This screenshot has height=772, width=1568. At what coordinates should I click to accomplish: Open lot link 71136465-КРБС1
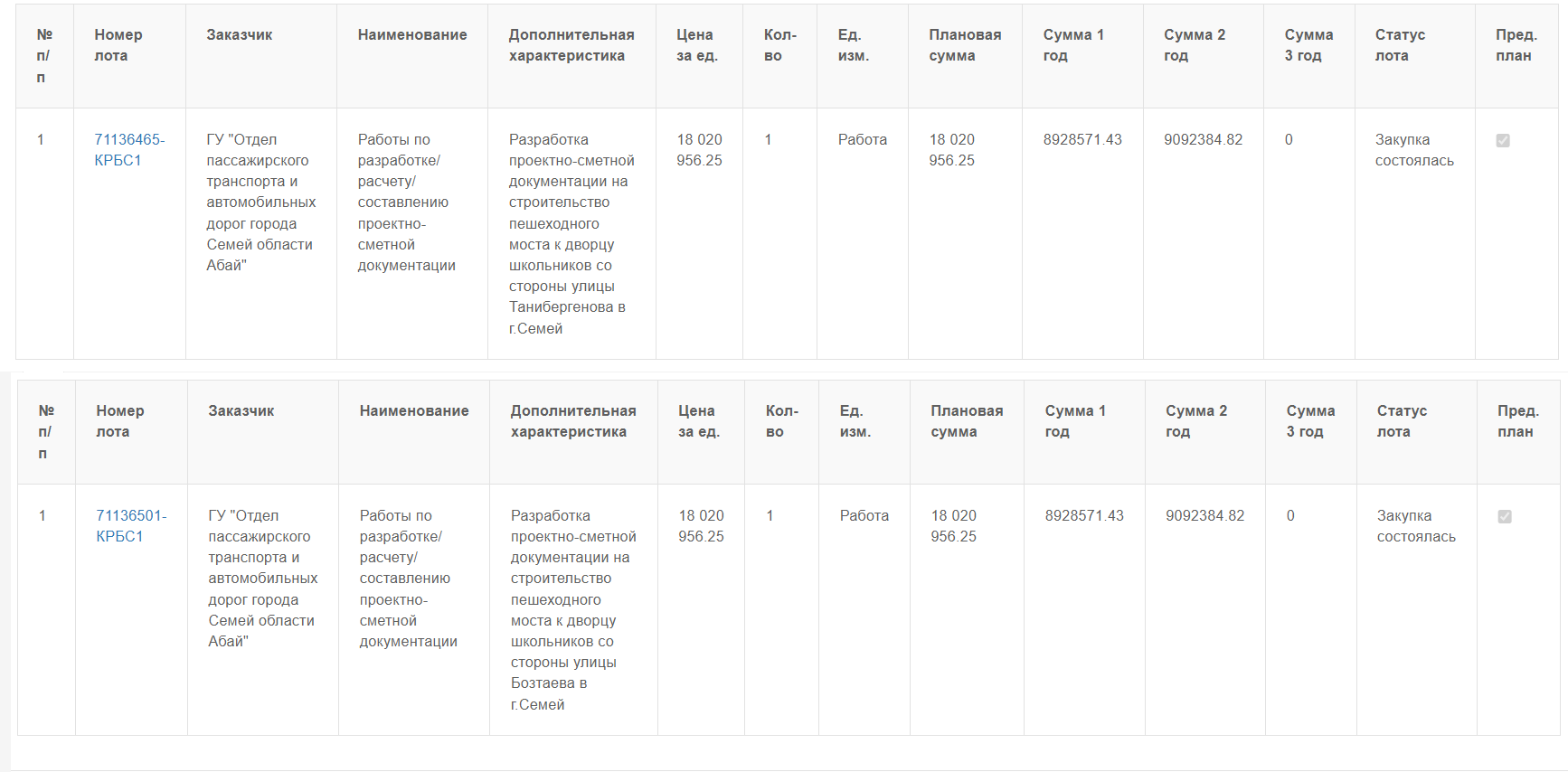[129, 150]
